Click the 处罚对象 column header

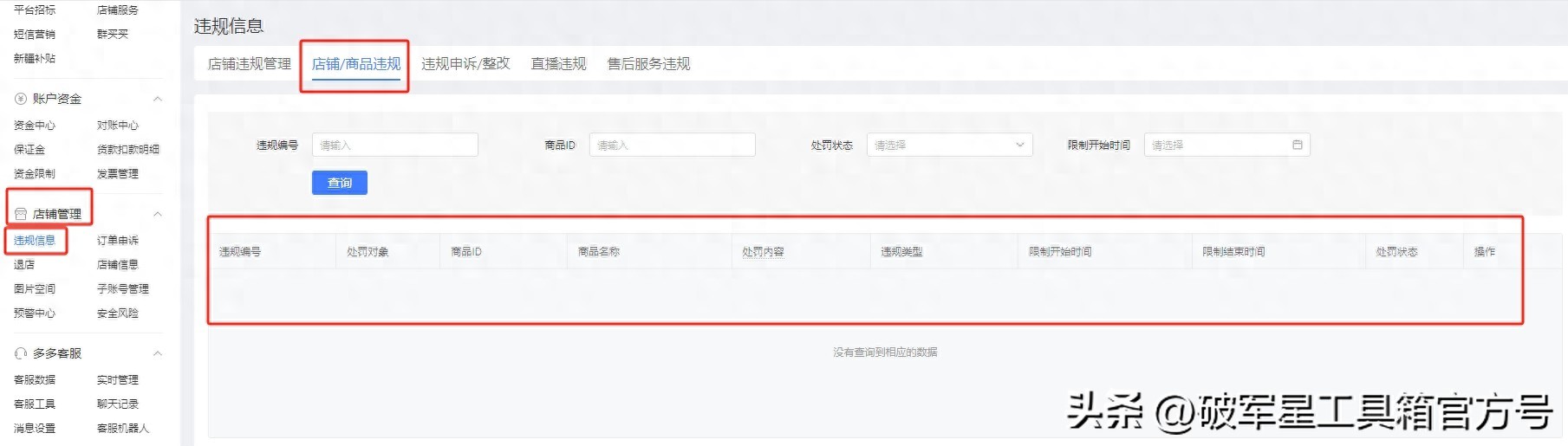368,252
